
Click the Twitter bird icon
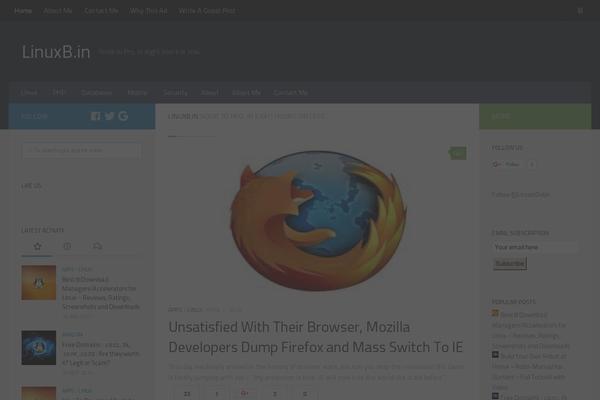(x=109, y=116)
